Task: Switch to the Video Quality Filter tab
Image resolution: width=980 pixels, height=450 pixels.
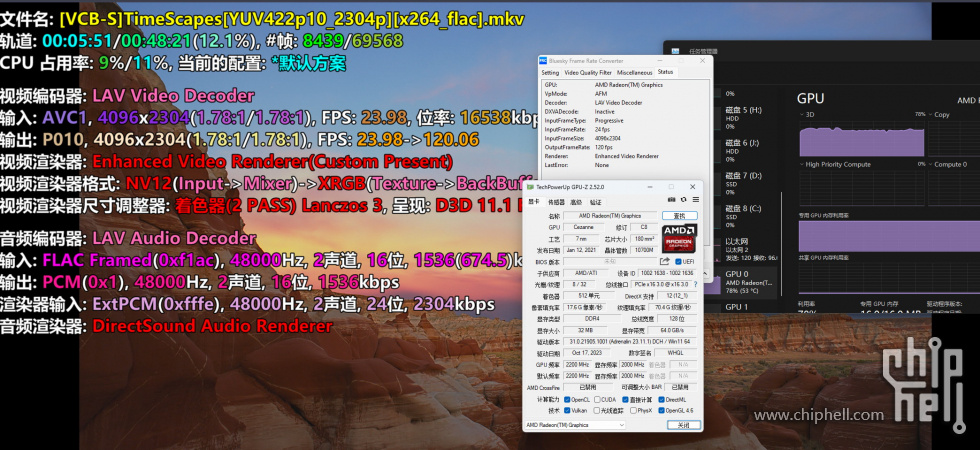Action: (588, 72)
